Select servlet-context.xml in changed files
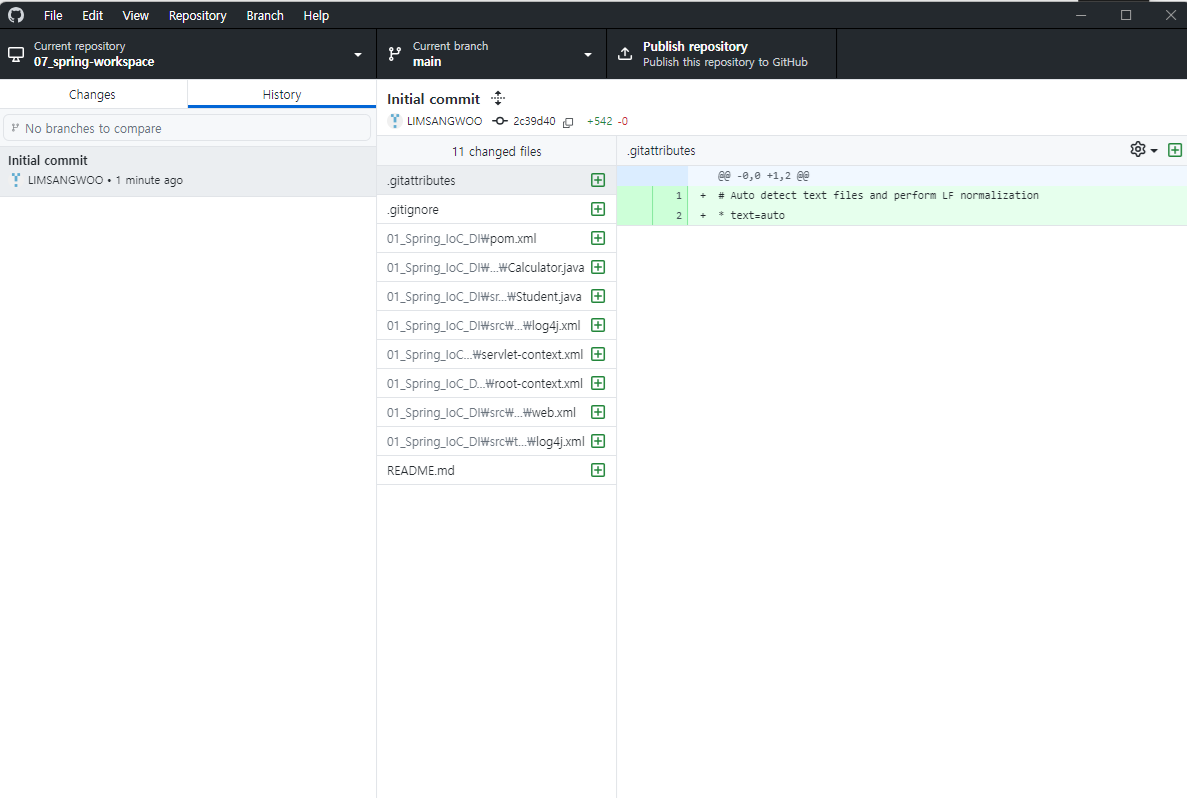Image resolution: width=1187 pixels, height=798 pixels. tap(497, 354)
